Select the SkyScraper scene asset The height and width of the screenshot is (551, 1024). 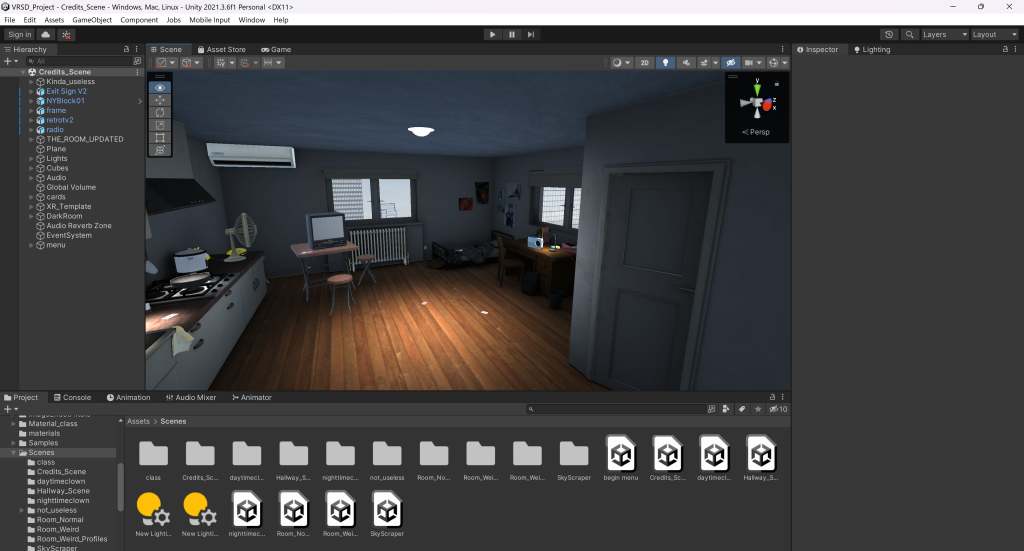pyautogui.click(x=387, y=514)
